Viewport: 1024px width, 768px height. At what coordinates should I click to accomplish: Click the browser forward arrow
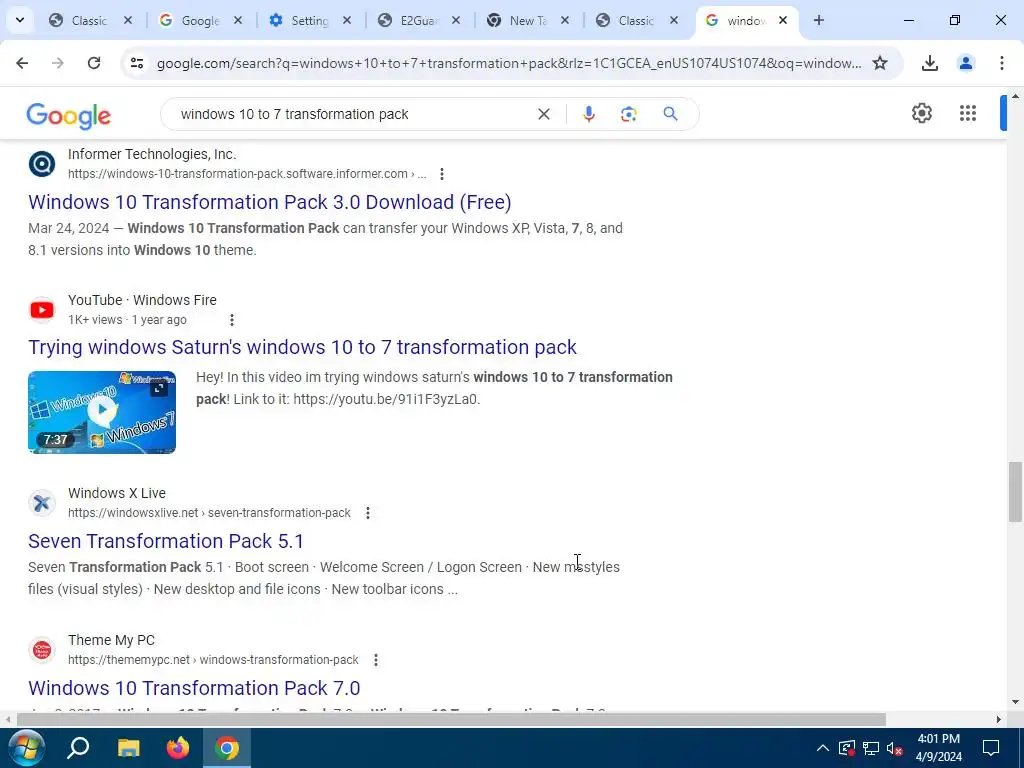point(58,63)
